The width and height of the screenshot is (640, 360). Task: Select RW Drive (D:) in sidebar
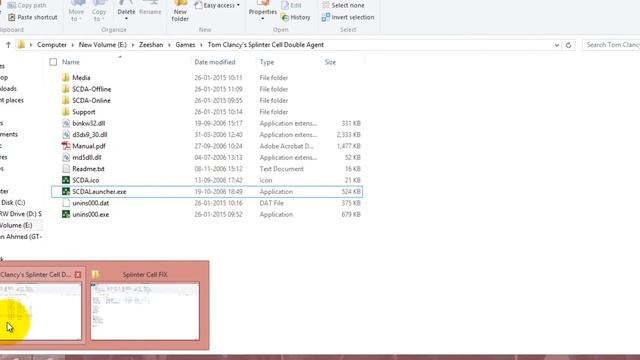click(x=21, y=214)
